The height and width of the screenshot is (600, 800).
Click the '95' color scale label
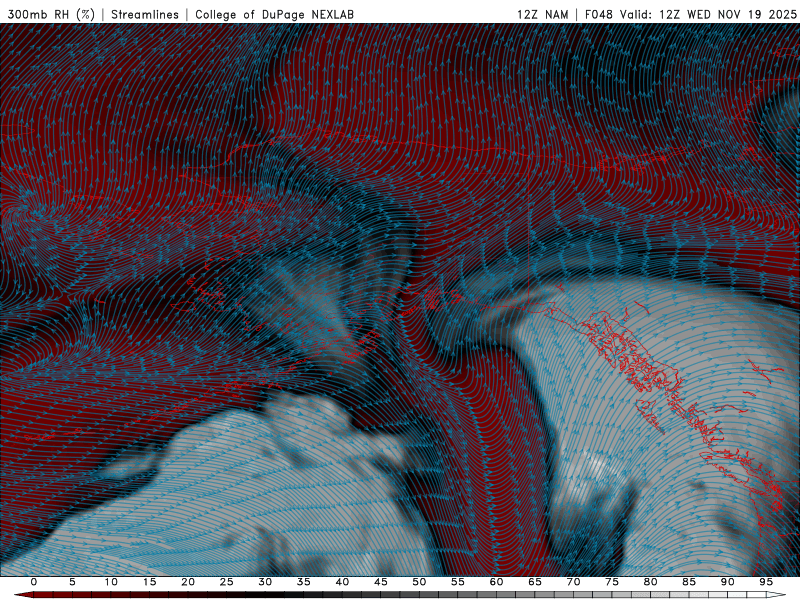766,582
